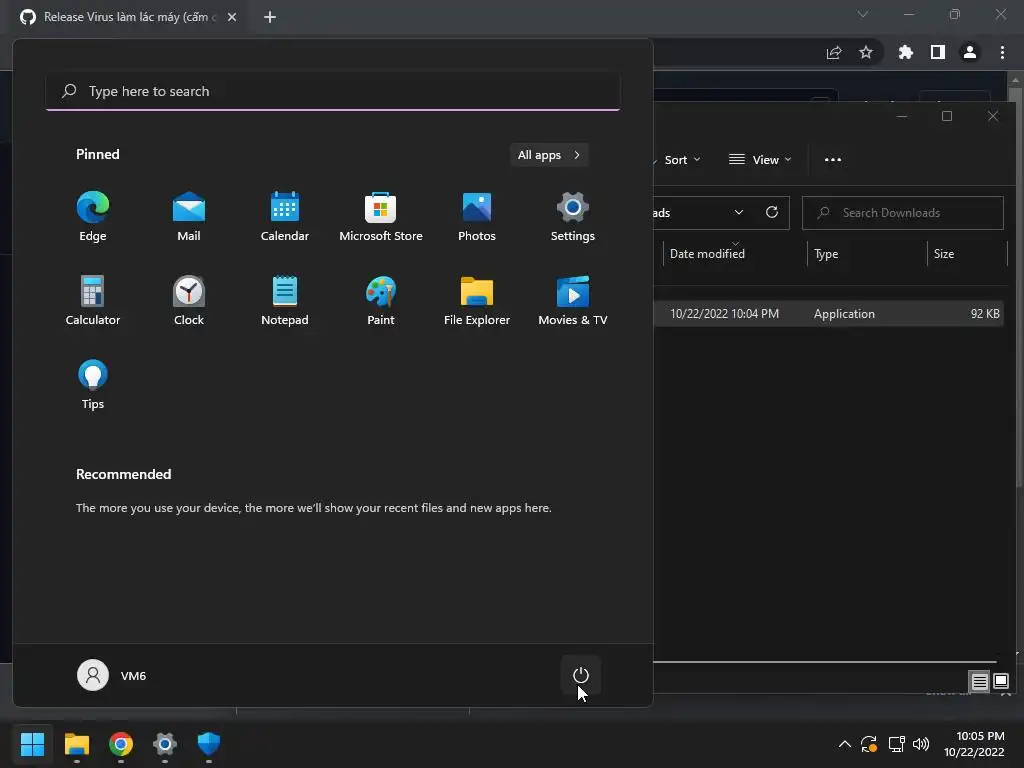Open See more options in File Explorer
The image size is (1024, 768).
coord(833,160)
